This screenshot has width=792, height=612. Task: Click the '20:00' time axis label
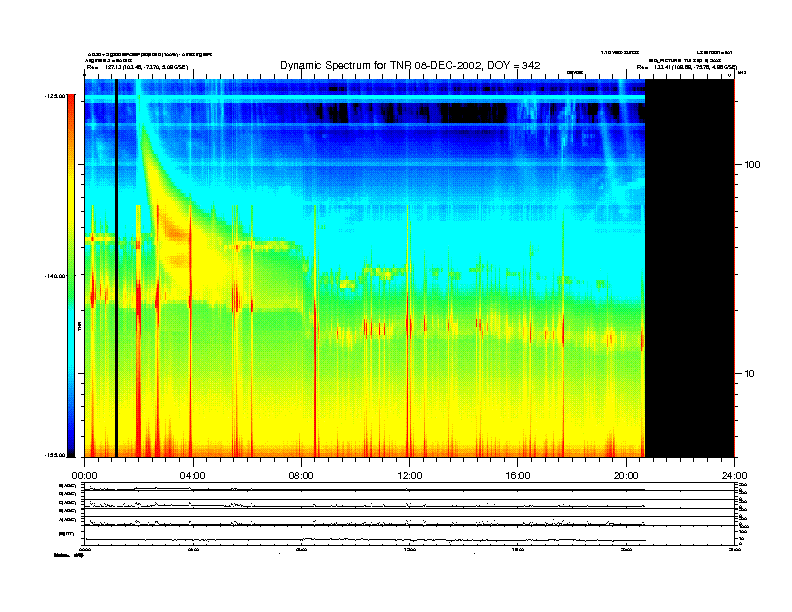(626, 476)
